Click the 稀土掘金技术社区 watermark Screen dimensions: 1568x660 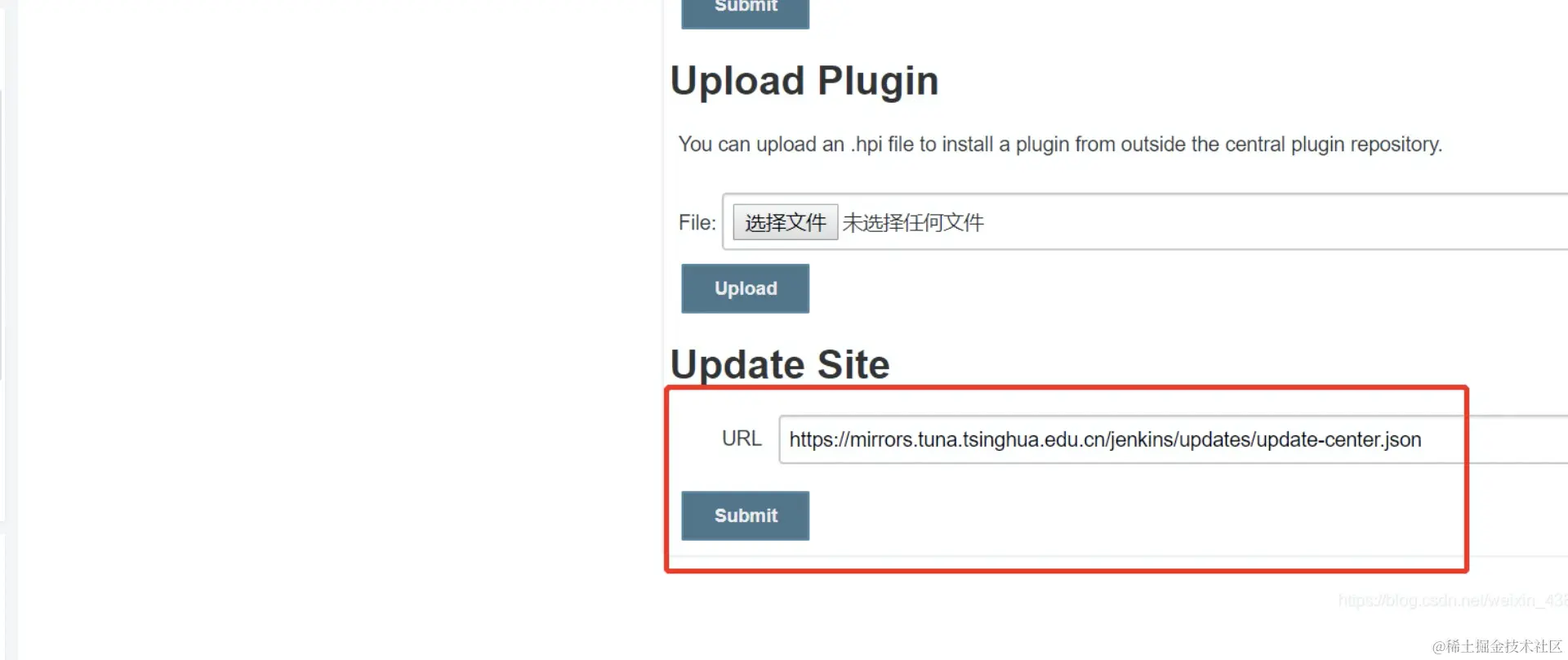[x=1497, y=646]
